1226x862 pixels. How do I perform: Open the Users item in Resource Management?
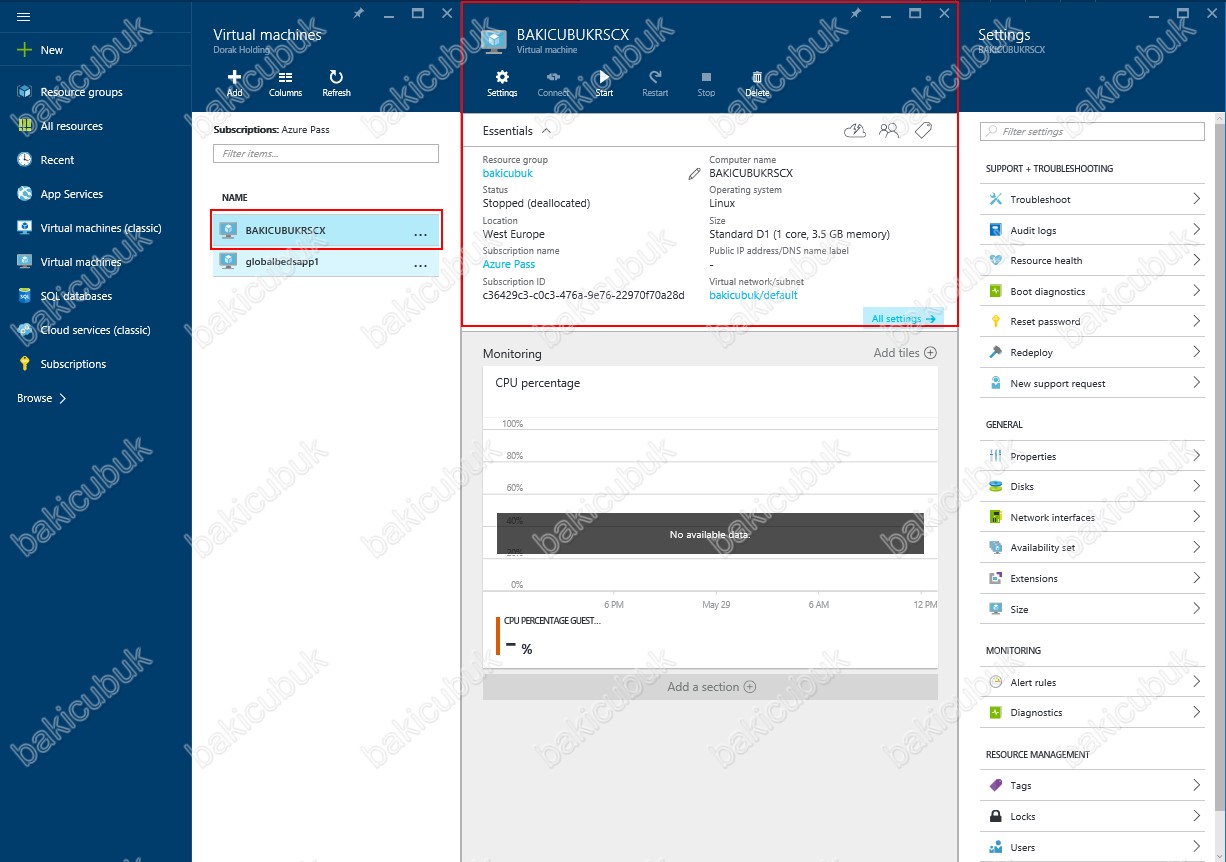click(1094, 847)
